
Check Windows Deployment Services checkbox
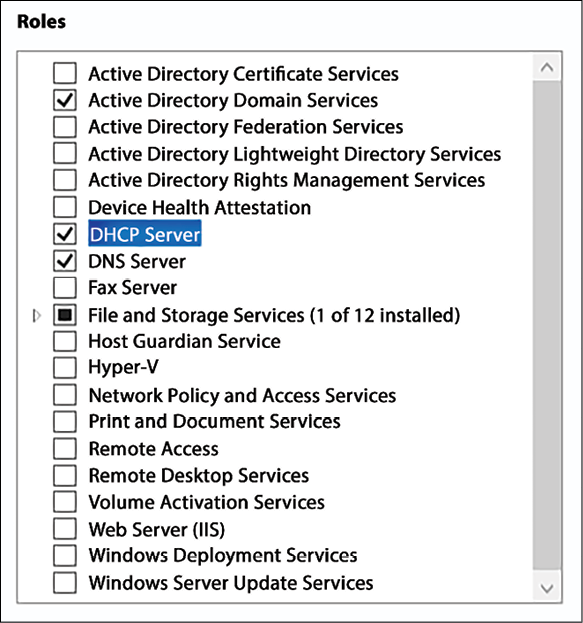pos(65,555)
